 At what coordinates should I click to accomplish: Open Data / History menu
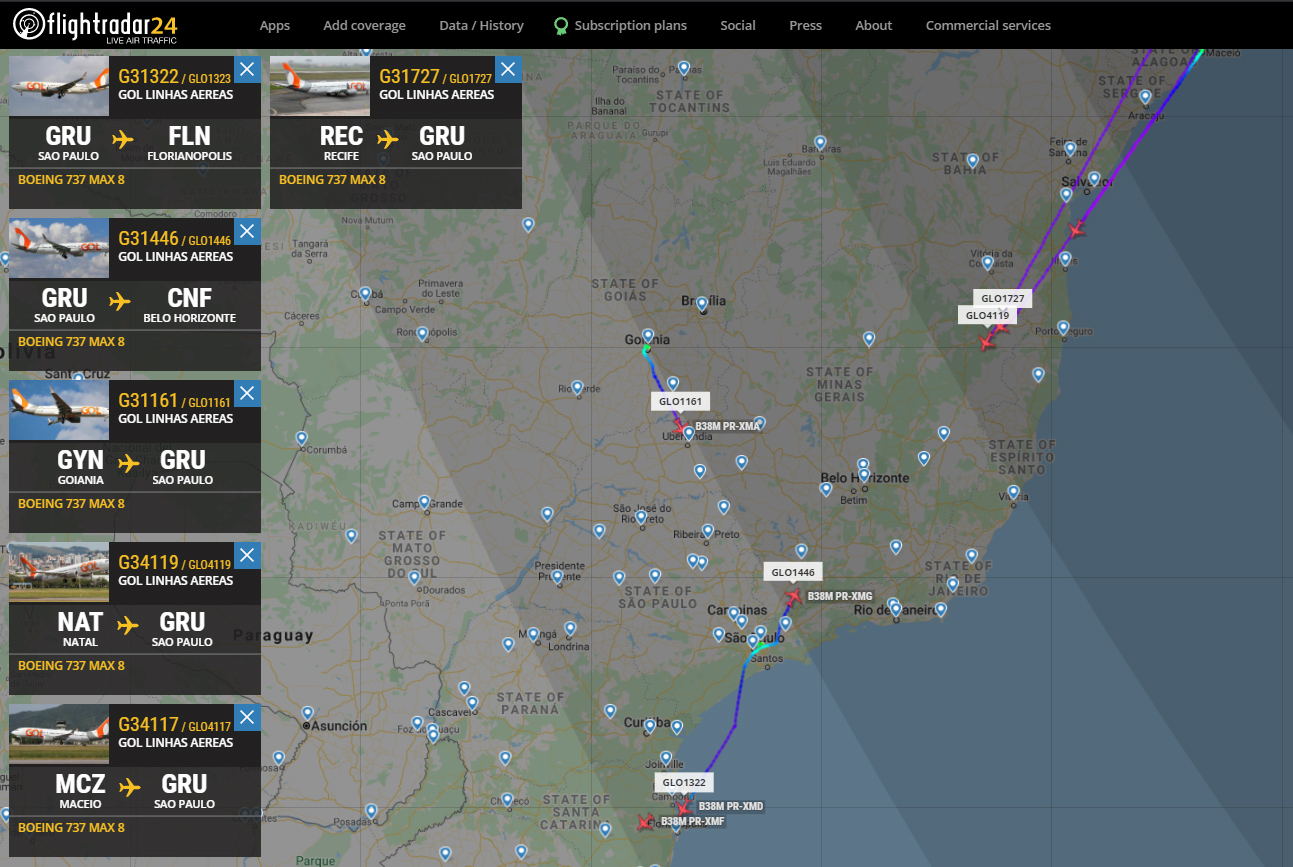coord(481,25)
